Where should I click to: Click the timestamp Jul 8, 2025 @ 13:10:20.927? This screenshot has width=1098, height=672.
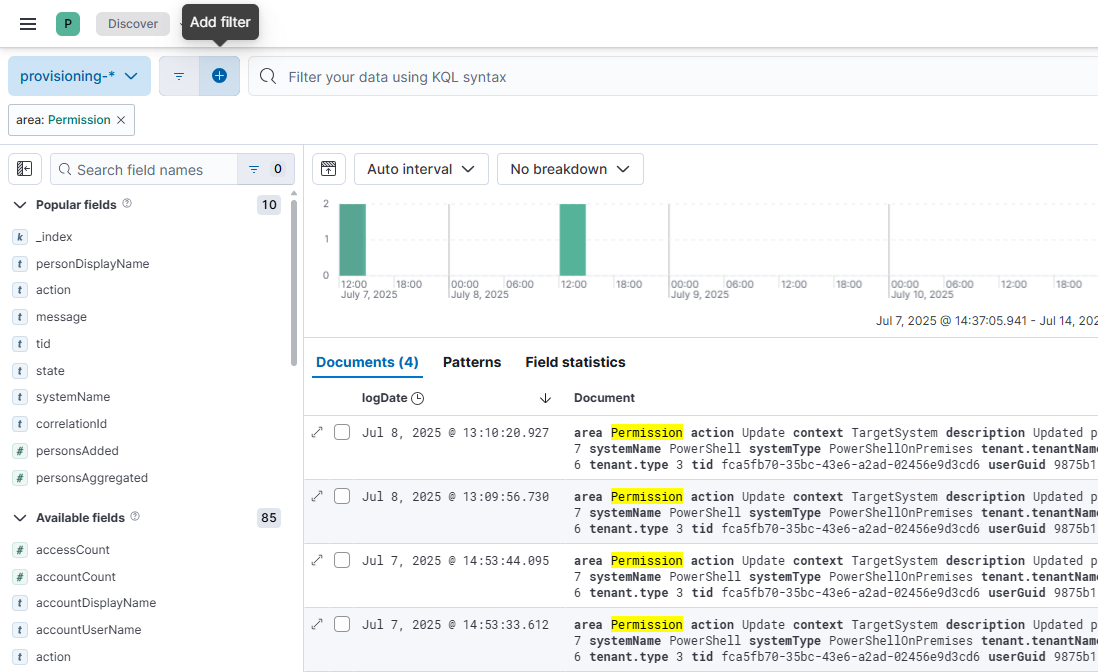[455, 433]
